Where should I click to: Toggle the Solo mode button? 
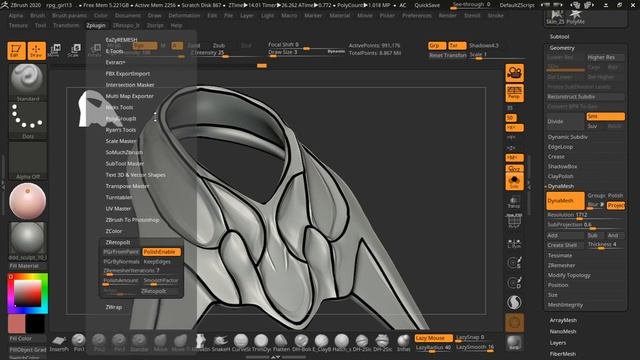click(514, 182)
